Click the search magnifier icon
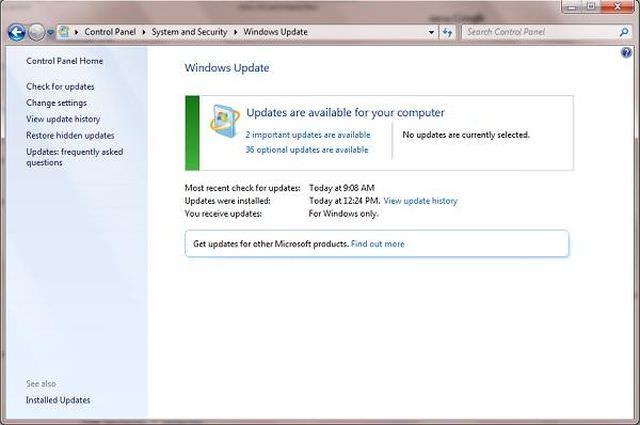Screen dimensions: 640x425 (623, 32)
